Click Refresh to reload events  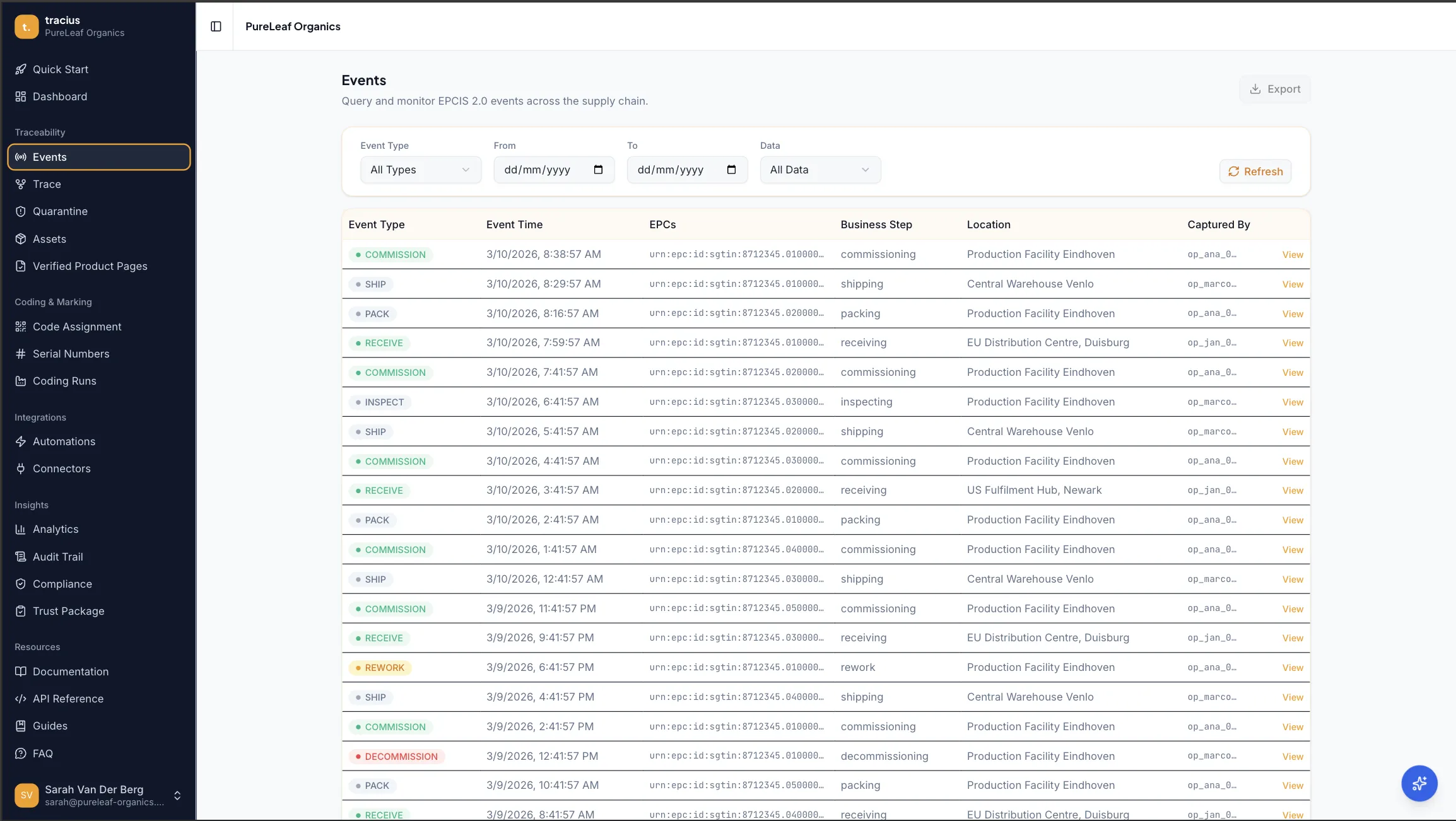pos(1255,171)
